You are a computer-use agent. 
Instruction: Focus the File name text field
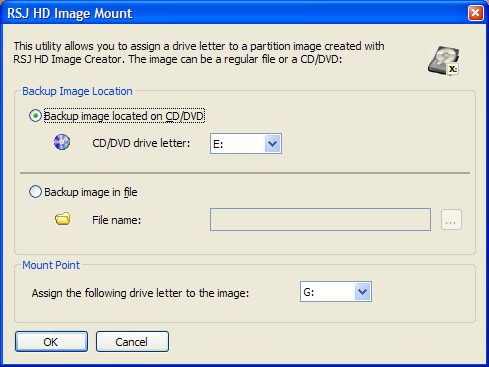(320, 220)
